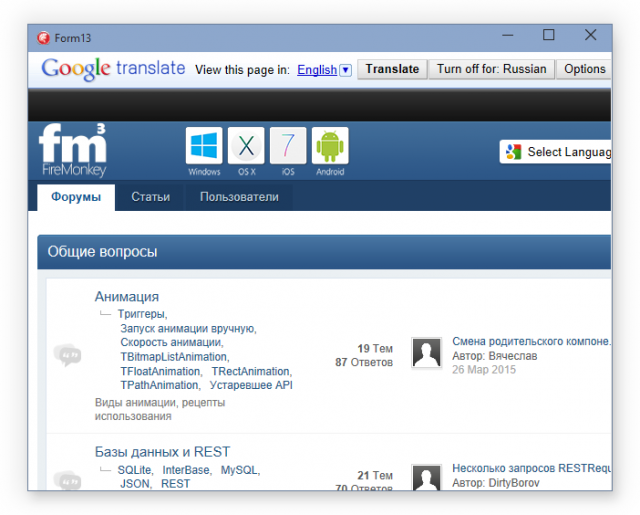Click the author name Вячеслав

513,356
